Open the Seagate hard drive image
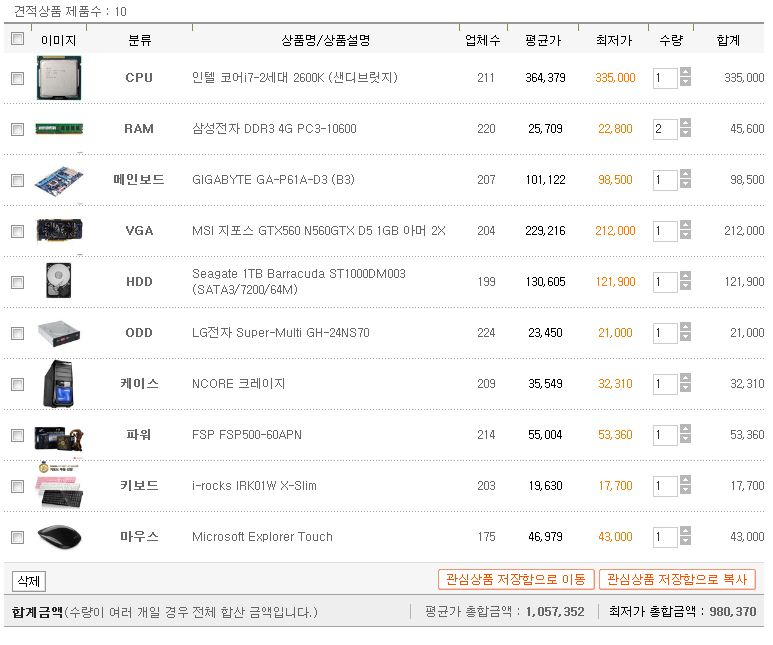Viewport: 773px width, 645px height. click(x=59, y=280)
